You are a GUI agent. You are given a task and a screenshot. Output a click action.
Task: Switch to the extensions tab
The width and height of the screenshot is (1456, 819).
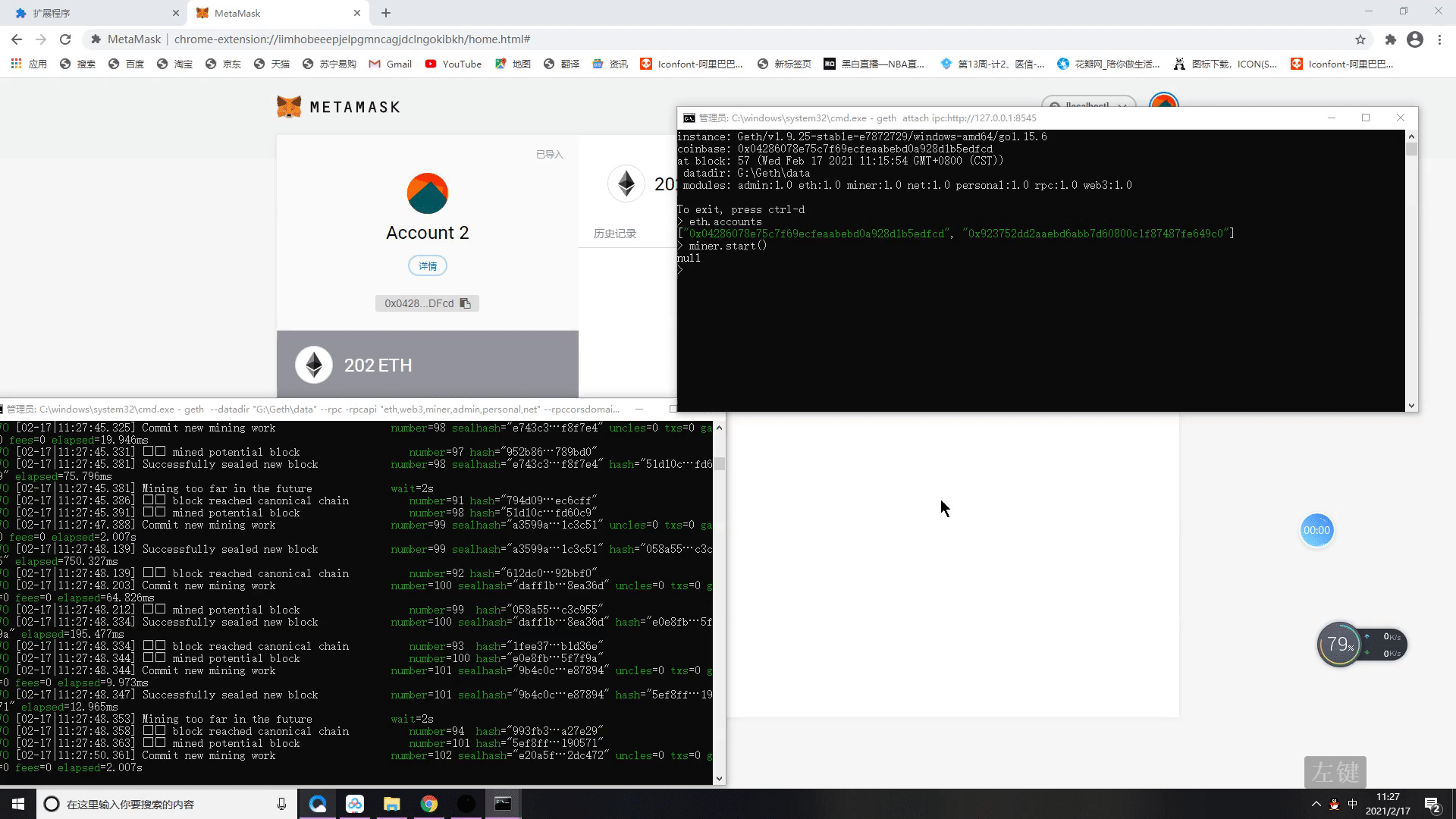tap(95, 13)
